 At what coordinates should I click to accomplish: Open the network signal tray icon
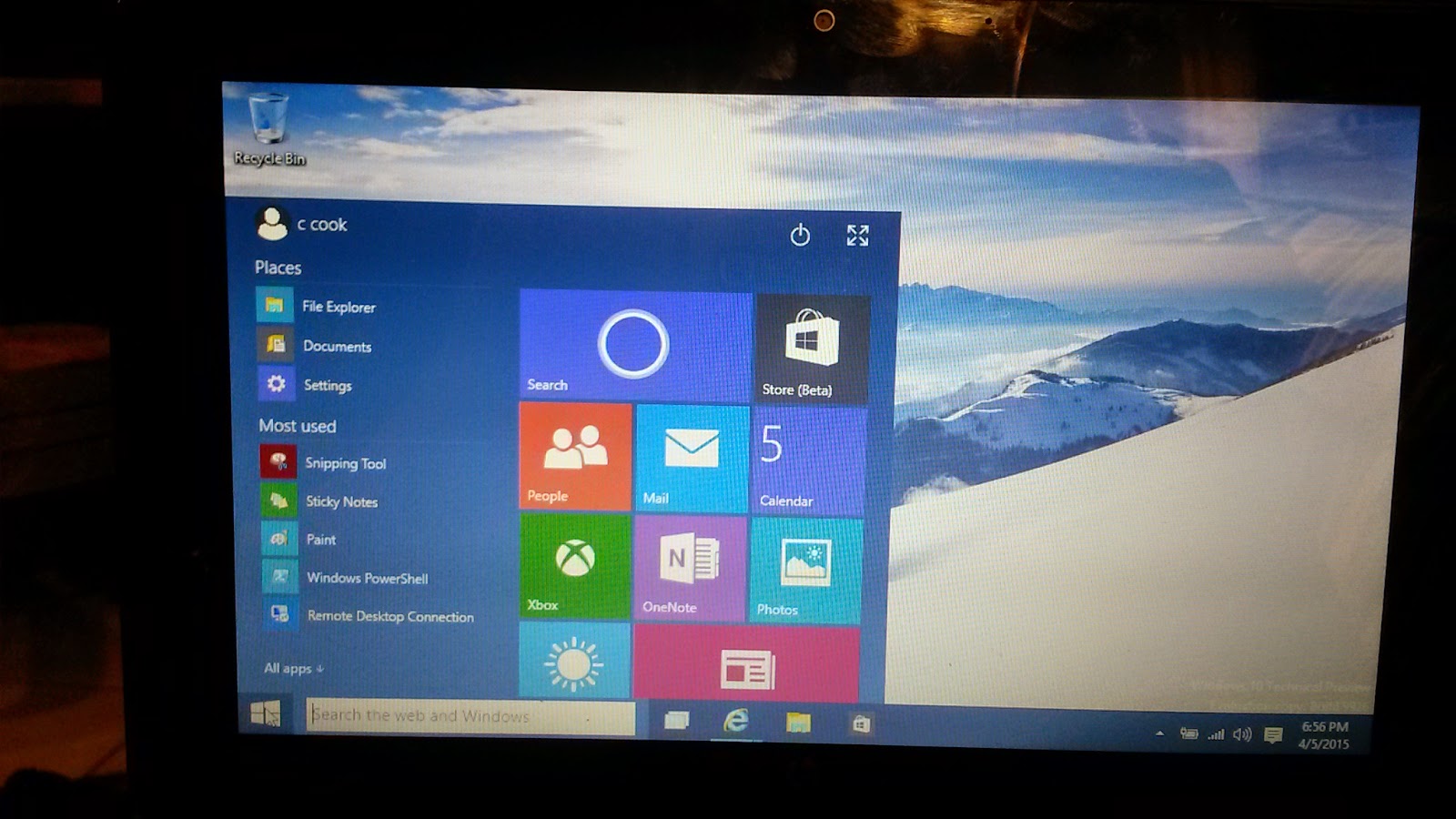click(1216, 733)
